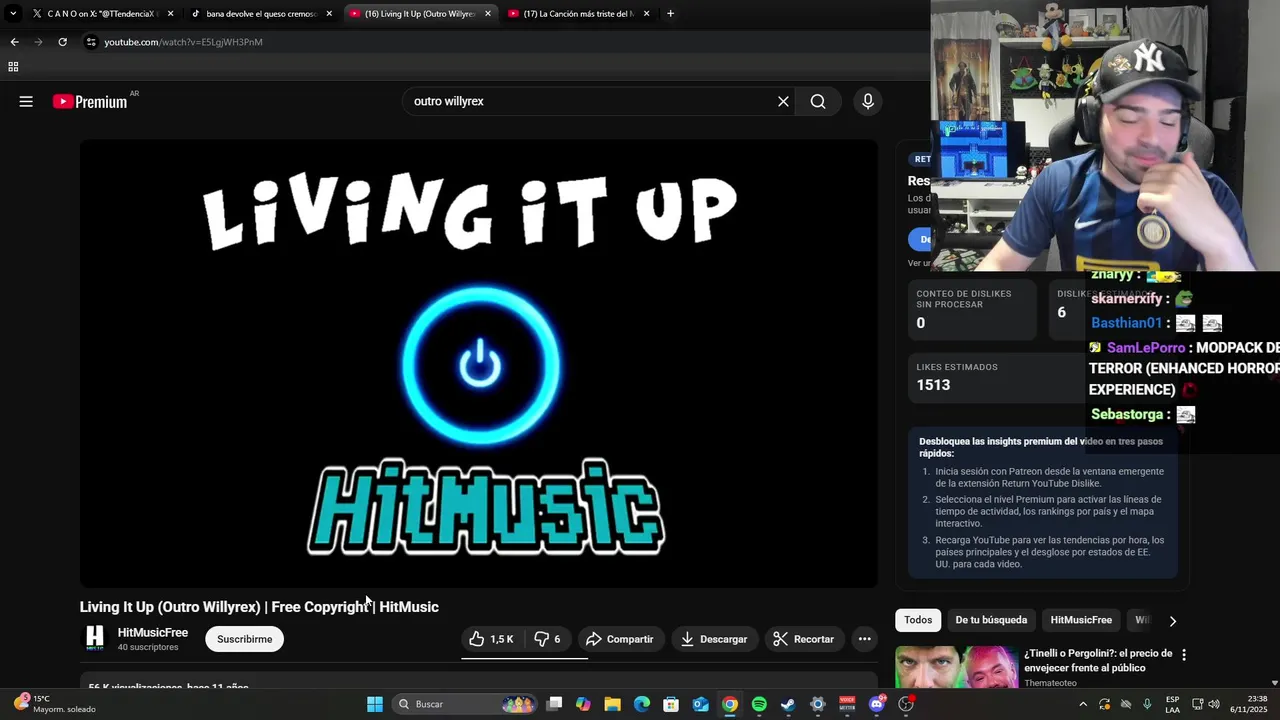Switch ESP LAA keyboard language
This screenshot has width=1280, height=720.
(1172, 704)
